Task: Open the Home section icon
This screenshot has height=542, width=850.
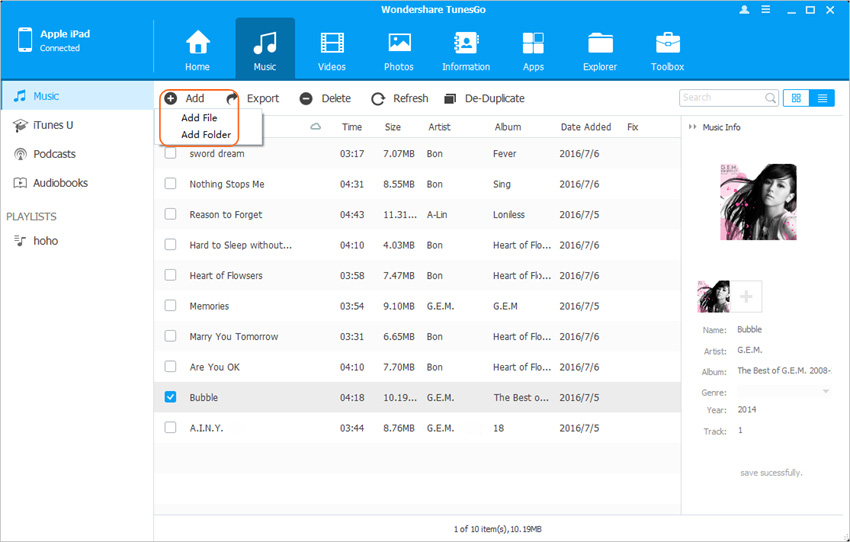Action: click(197, 44)
